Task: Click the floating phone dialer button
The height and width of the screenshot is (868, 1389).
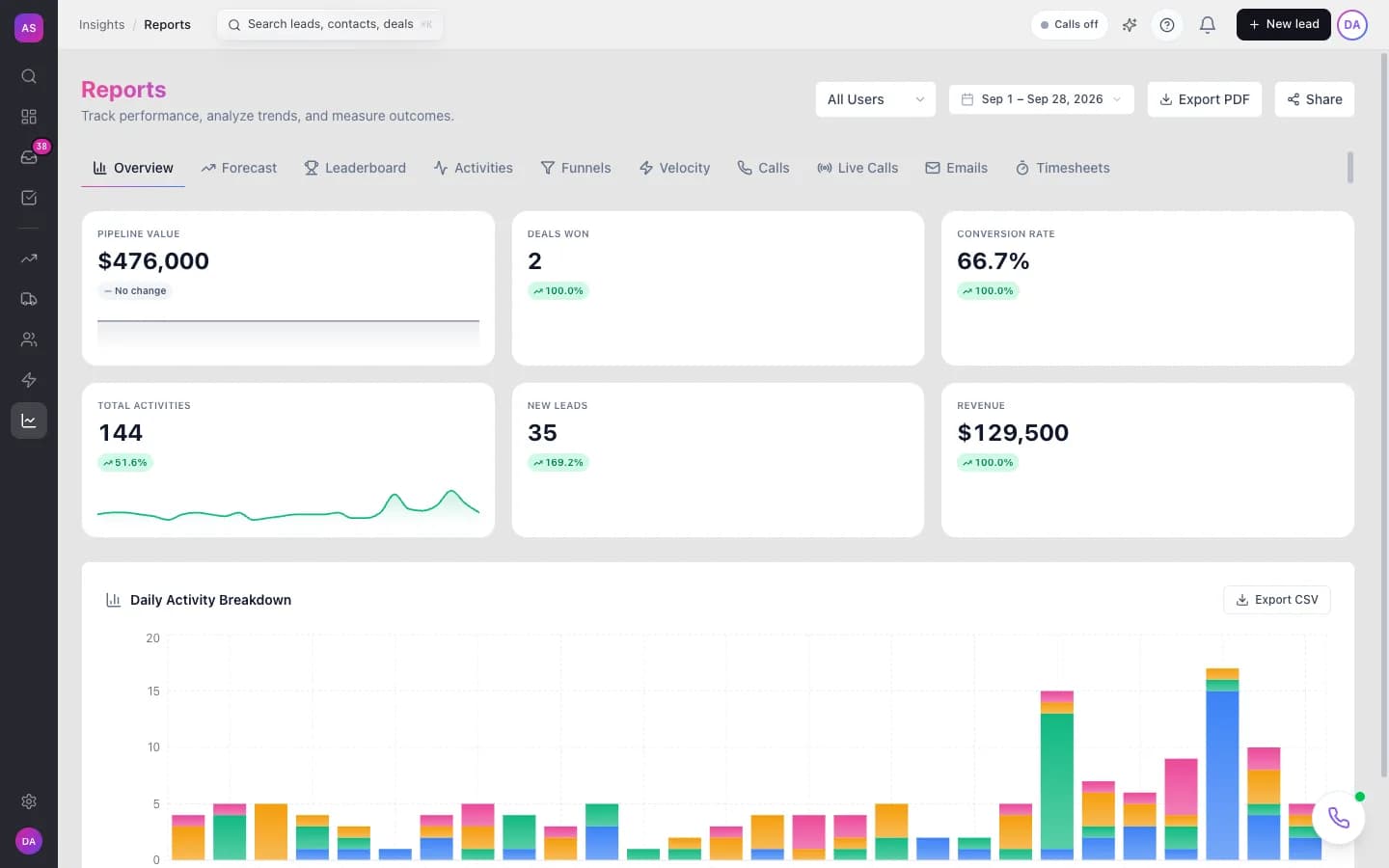Action: point(1338,818)
